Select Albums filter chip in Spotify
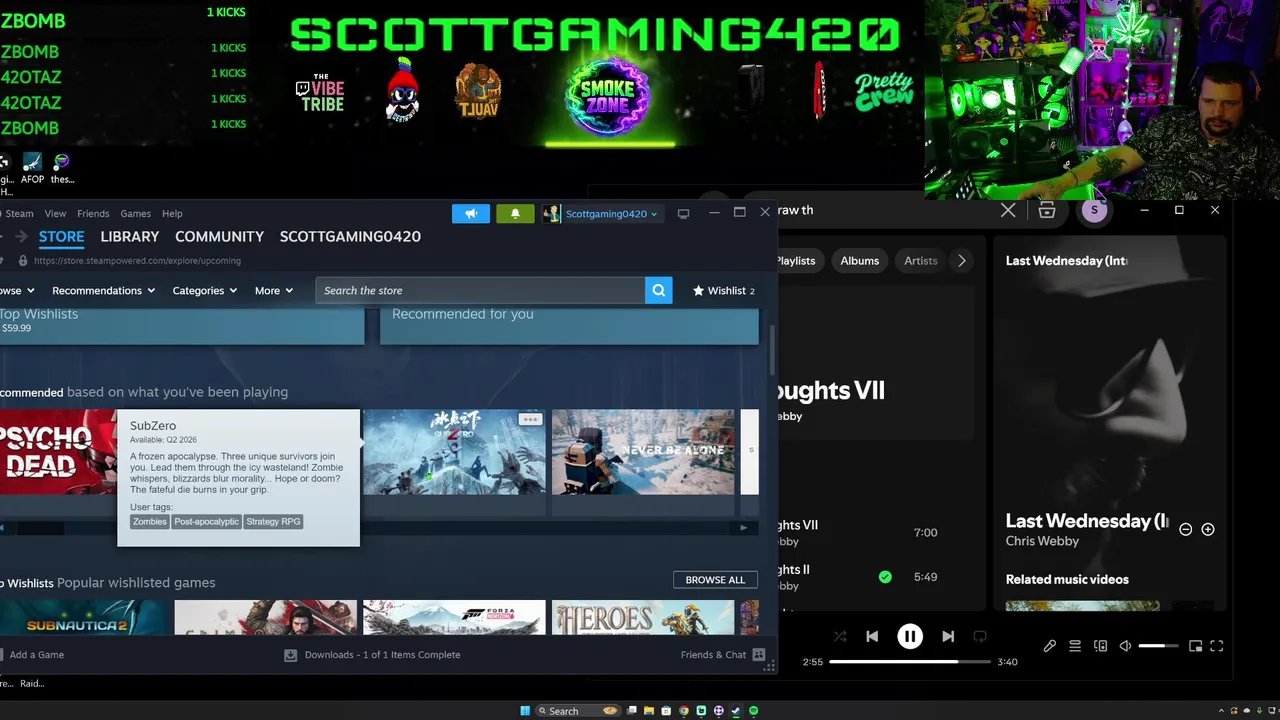Viewport: 1280px width, 720px height. (859, 261)
